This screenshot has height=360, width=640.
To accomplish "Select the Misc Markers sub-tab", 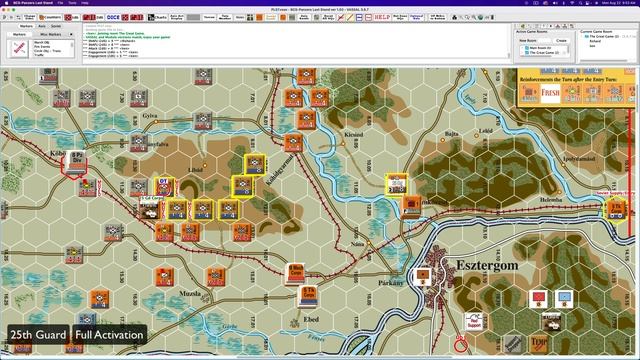I will 51,34.
